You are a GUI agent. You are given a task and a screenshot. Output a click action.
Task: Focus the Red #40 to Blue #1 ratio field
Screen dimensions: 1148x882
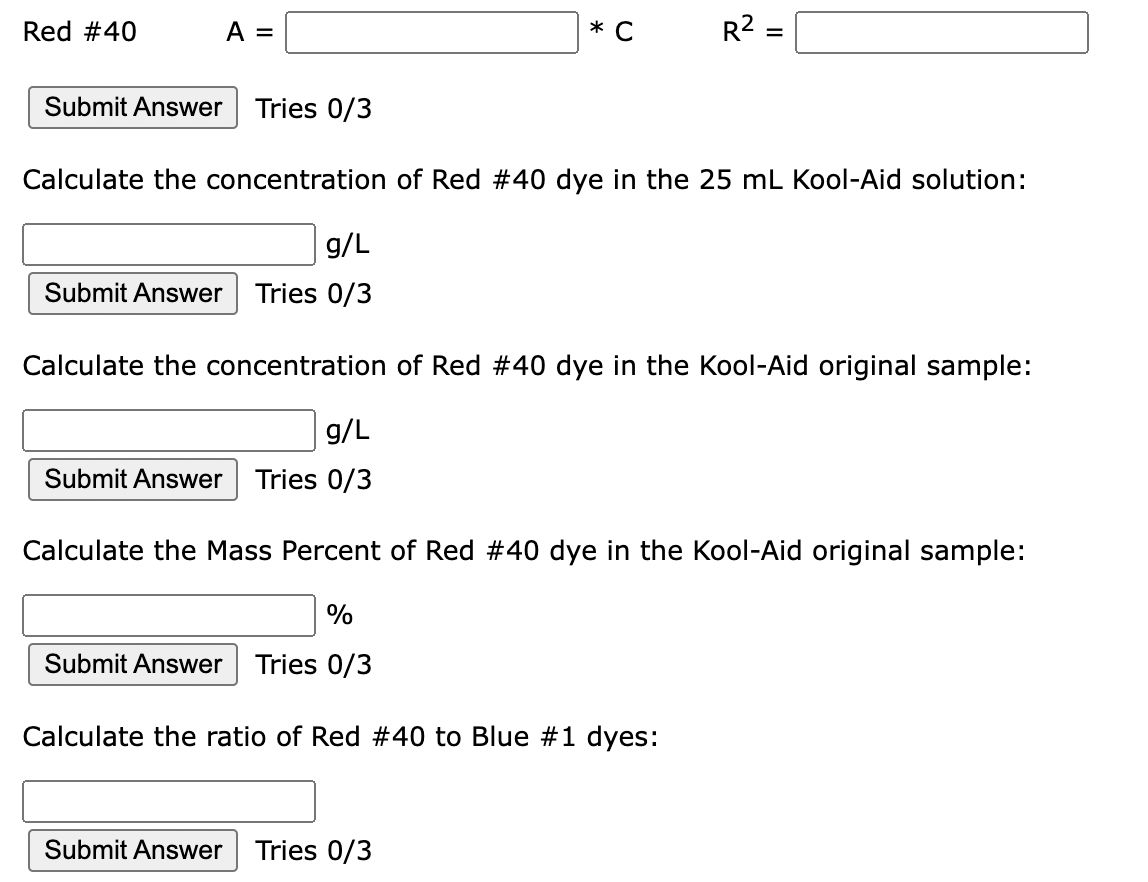pyautogui.click(x=169, y=801)
